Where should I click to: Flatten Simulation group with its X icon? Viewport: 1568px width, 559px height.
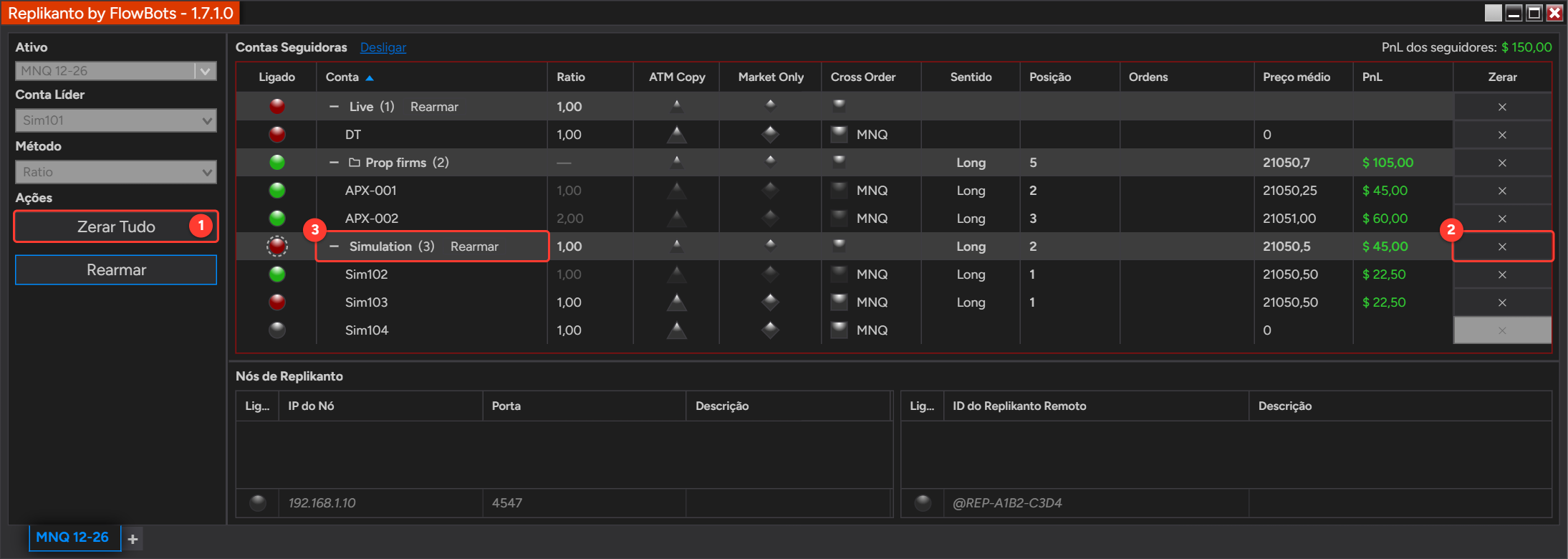pos(1502,247)
